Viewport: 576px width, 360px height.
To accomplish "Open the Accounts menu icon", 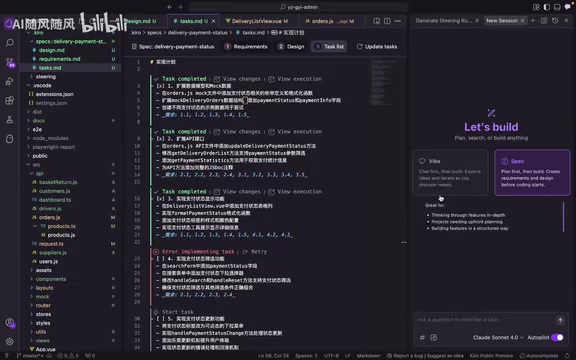I will [10, 323].
